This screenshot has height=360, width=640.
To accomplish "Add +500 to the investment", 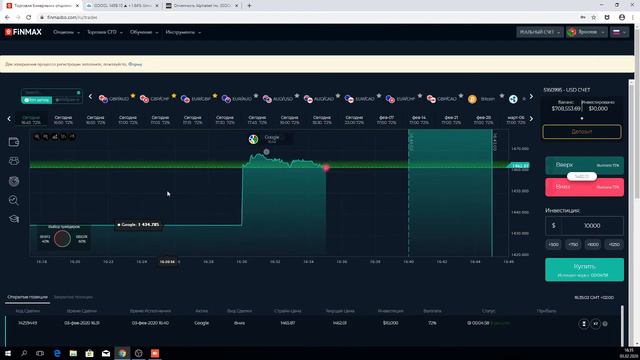I will point(553,244).
